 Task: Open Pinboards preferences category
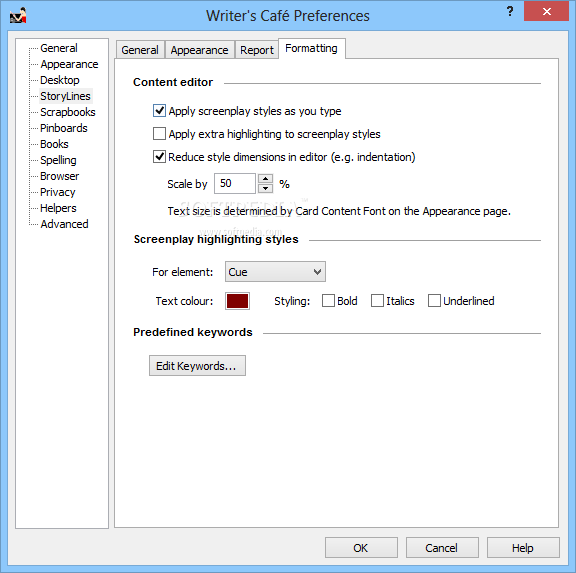tap(64, 128)
